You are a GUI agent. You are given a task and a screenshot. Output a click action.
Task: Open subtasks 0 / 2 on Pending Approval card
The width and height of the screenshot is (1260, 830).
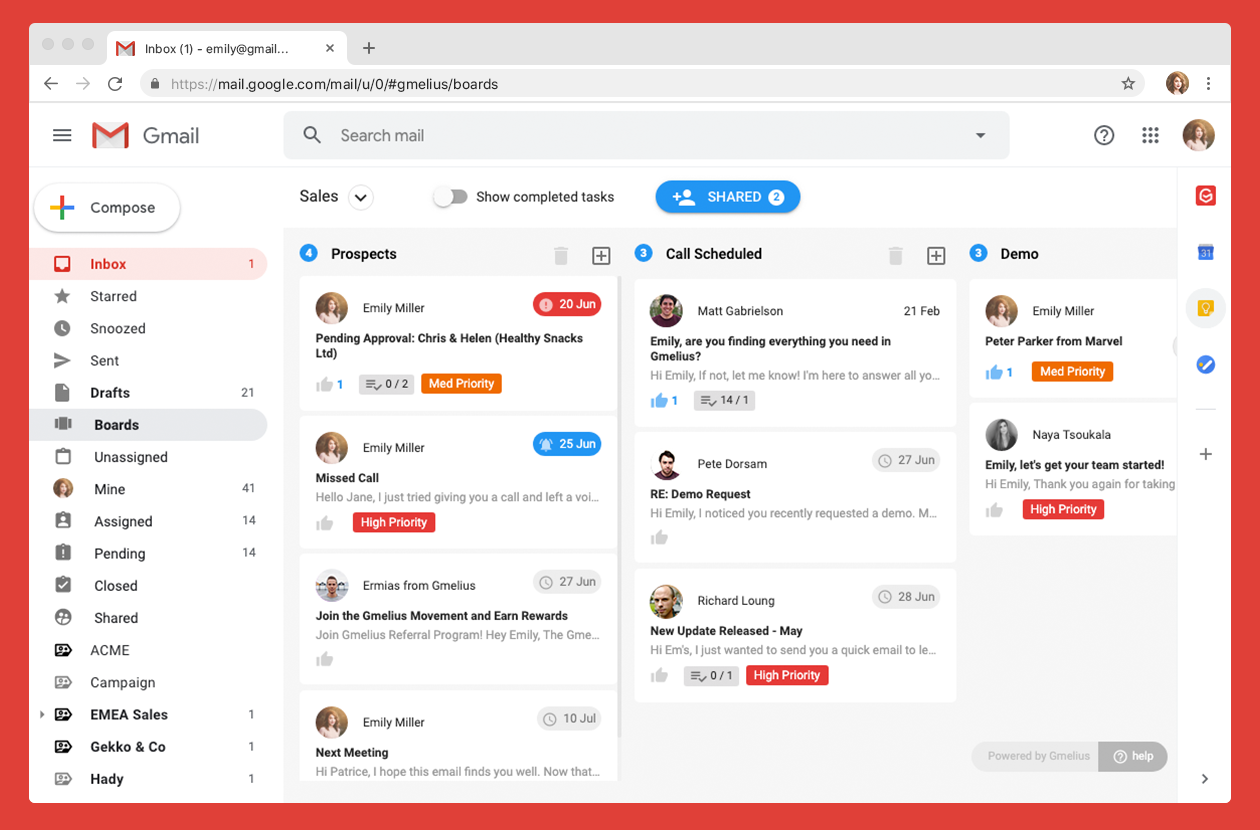(x=386, y=384)
